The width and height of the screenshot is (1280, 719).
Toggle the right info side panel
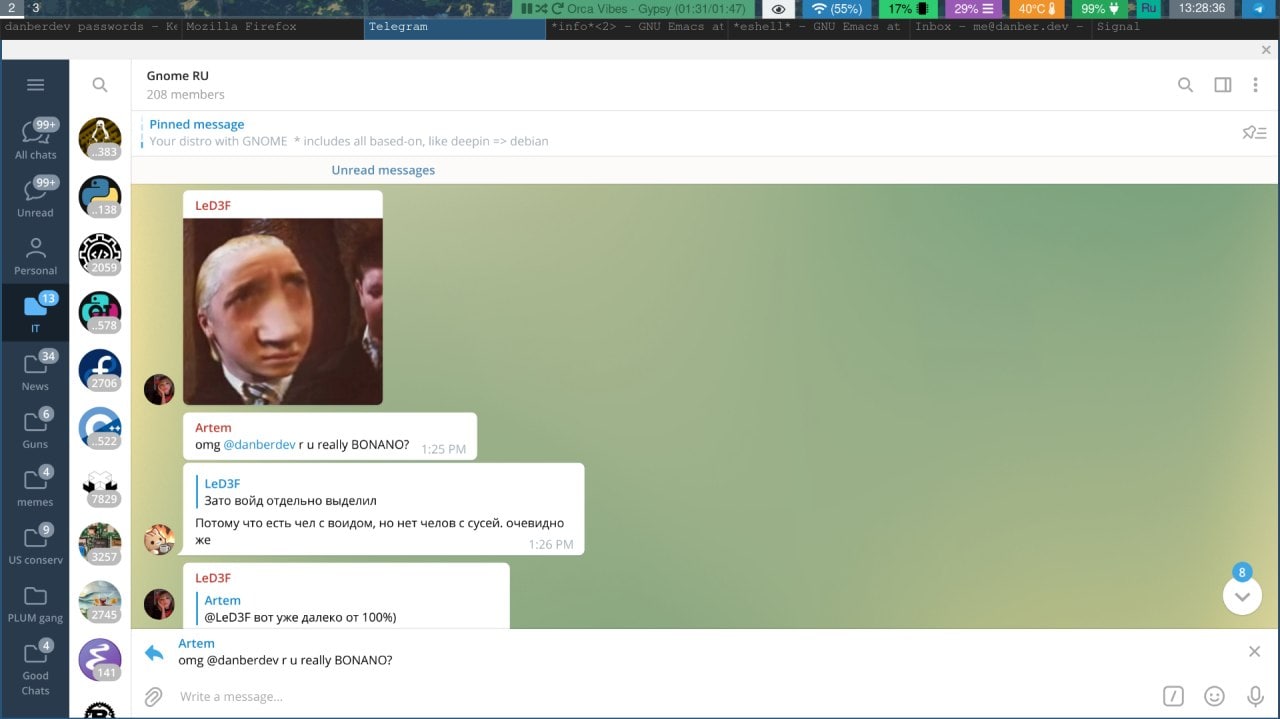click(1222, 85)
